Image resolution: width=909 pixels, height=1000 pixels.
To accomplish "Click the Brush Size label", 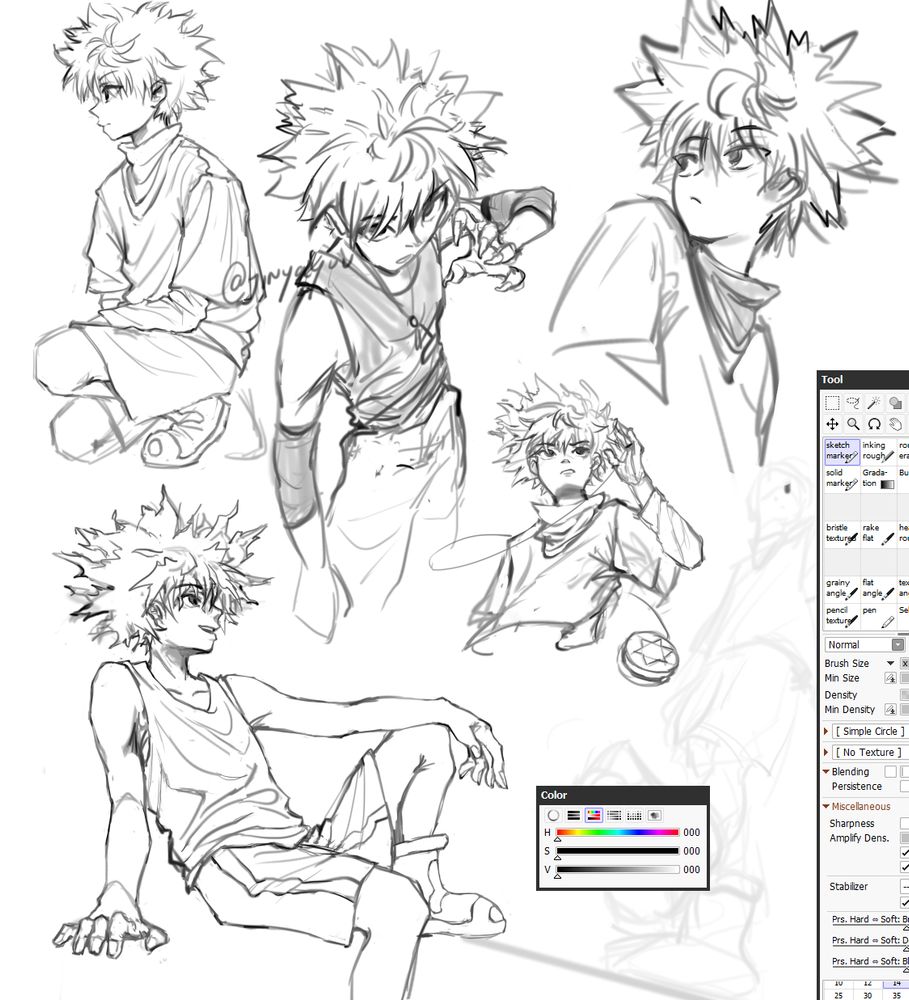I will coord(846,663).
